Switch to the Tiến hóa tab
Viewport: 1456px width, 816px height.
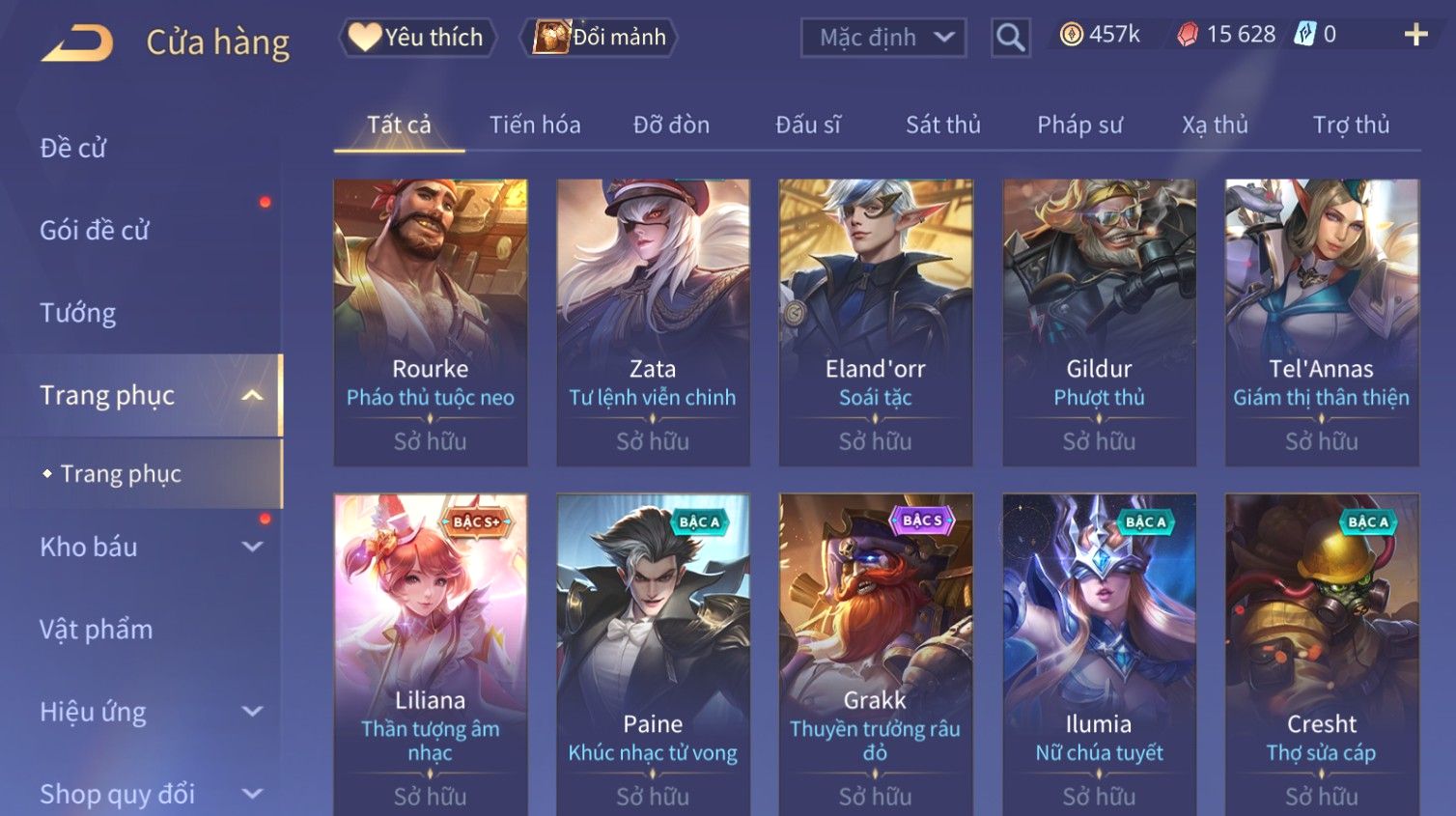coord(535,125)
